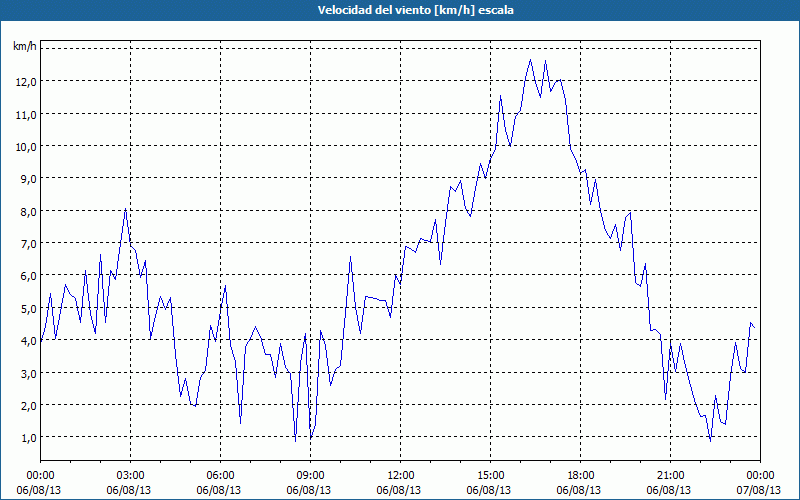The image size is (800, 500).
Task: Click the '2,0' y-axis label
Action: [x=28, y=406]
